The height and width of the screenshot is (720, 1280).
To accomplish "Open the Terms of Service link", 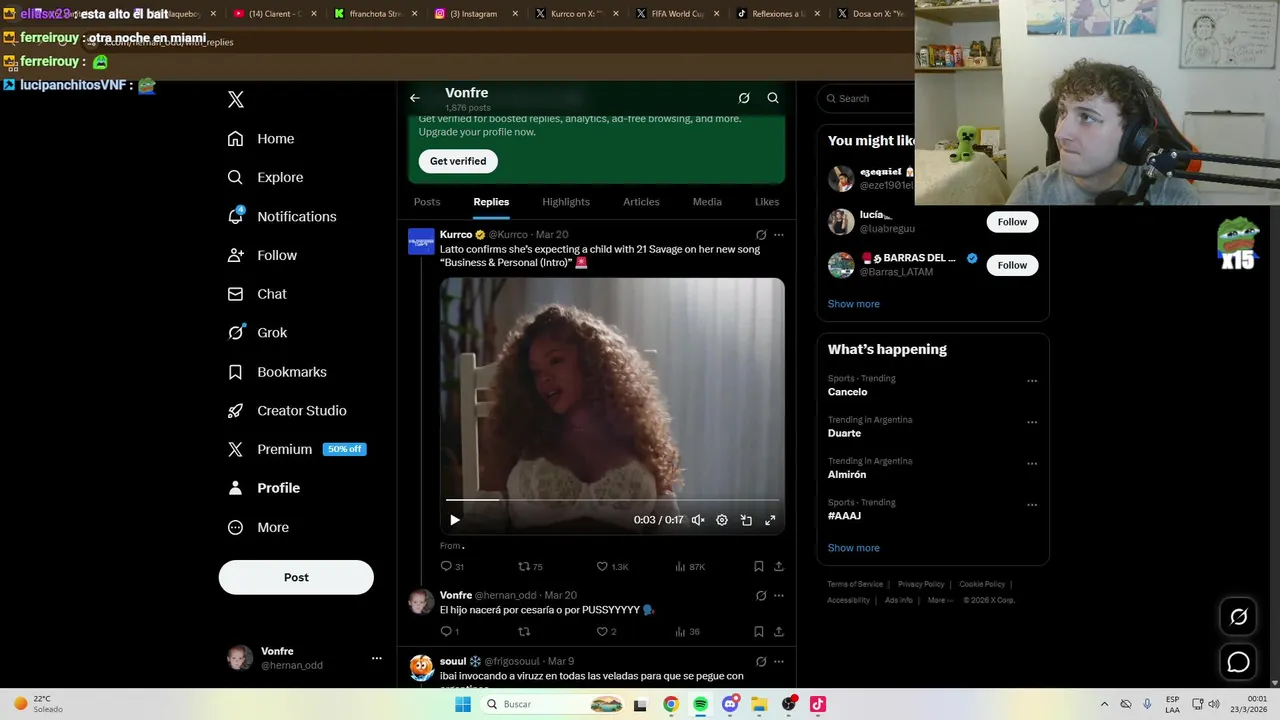I will [855, 584].
